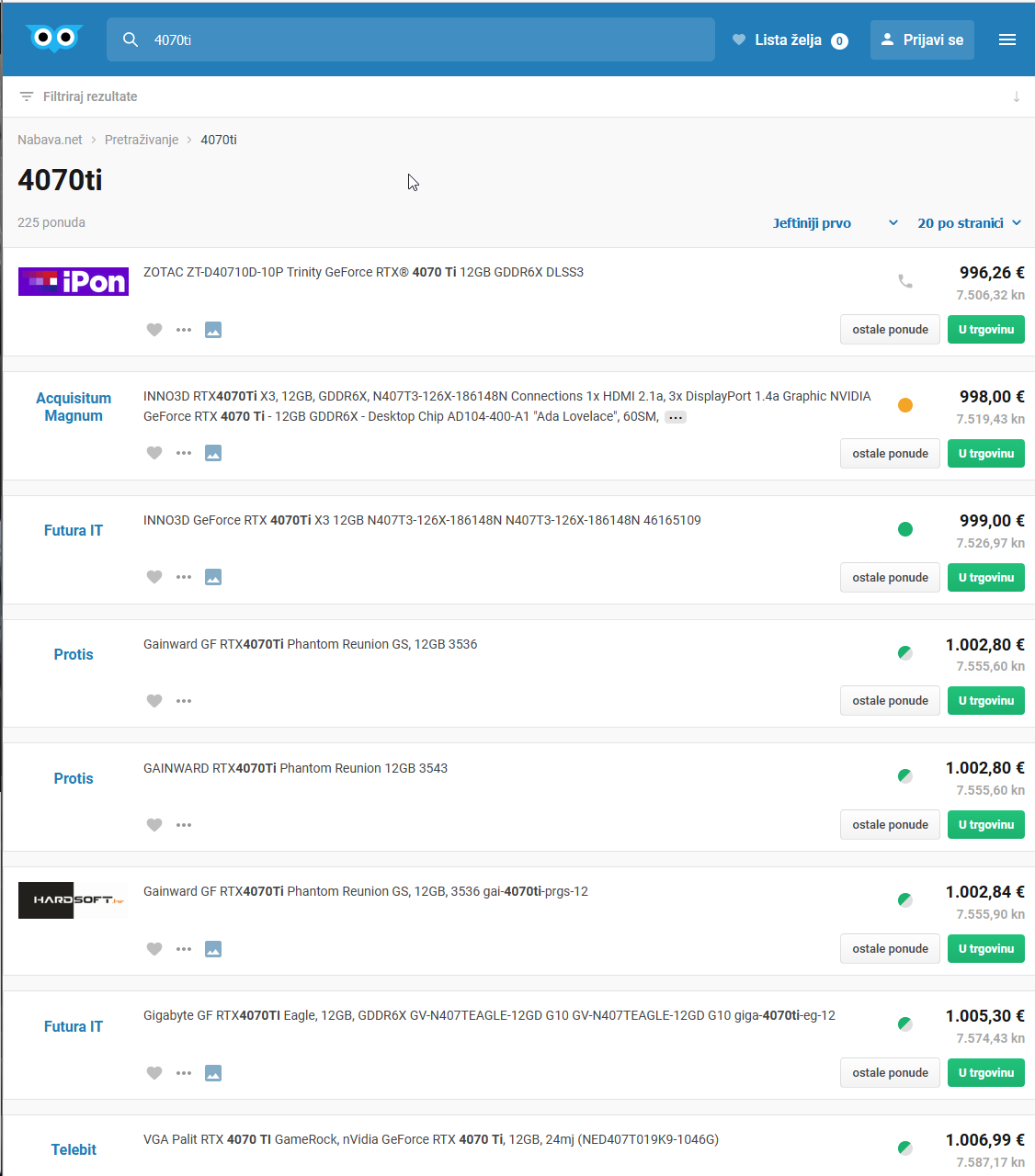Image resolution: width=1035 pixels, height=1176 pixels.
Task: Click the 996,26 € price
Action: pyautogui.click(x=992, y=273)
